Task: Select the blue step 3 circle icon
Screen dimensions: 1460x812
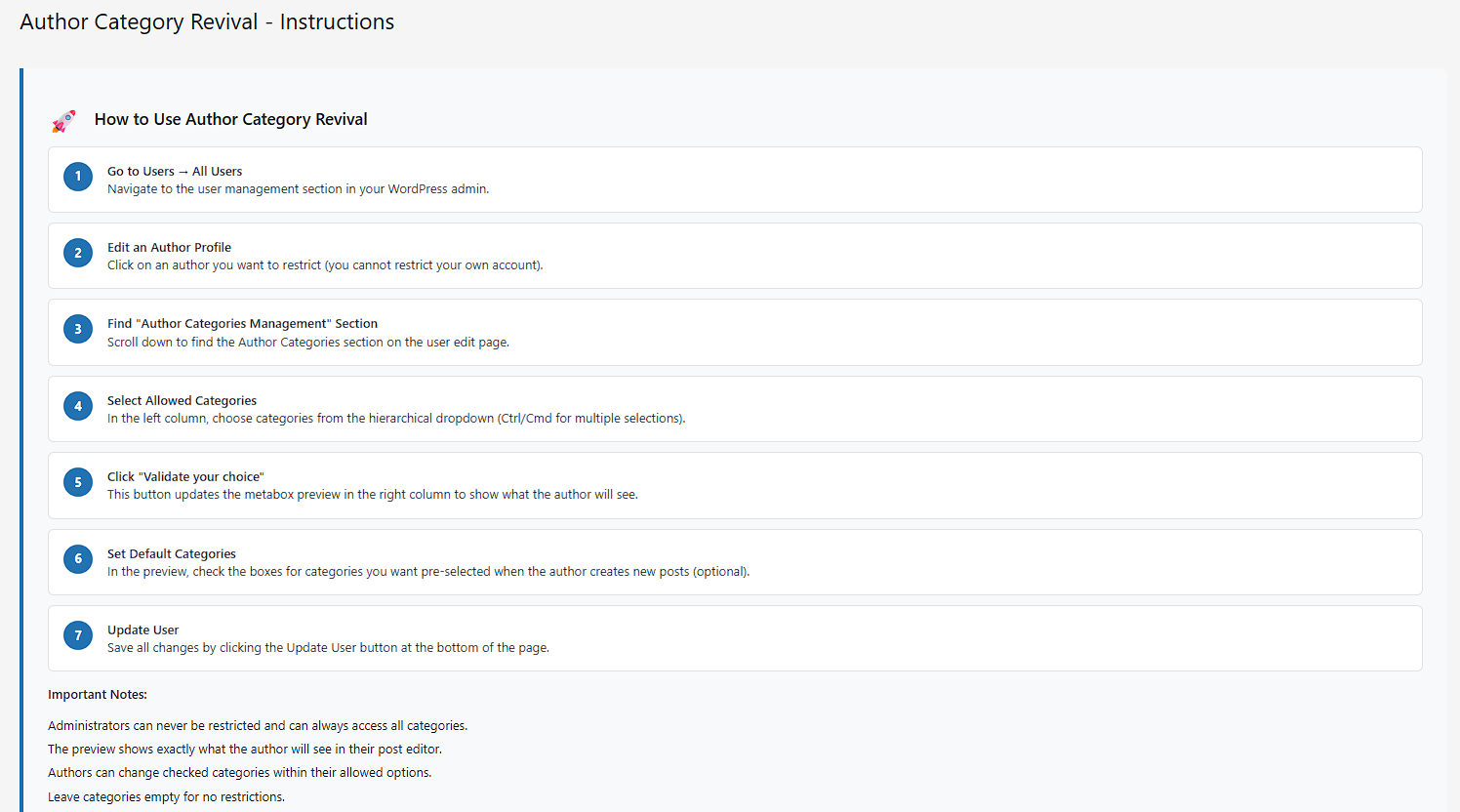Action: pos(77,329)
